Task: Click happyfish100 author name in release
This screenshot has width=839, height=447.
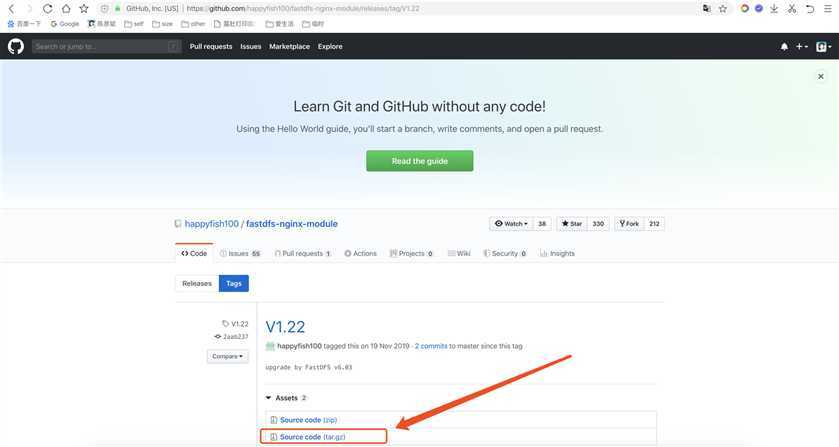Action: tap(299, 346)
